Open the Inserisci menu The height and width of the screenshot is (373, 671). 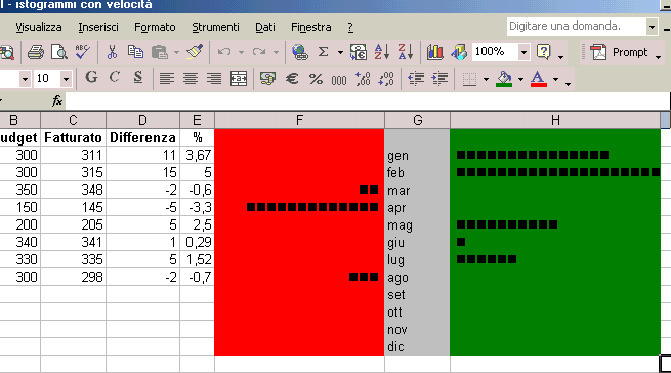pyautogui.click(x=98, y=27)
